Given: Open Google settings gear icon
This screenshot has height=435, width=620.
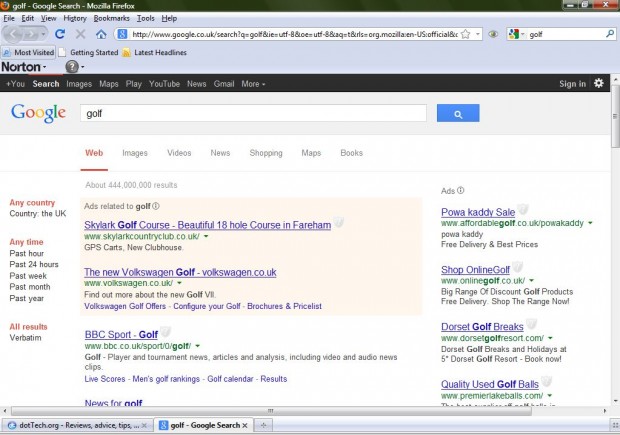Looking at the screenshot, I should (599, 83).
